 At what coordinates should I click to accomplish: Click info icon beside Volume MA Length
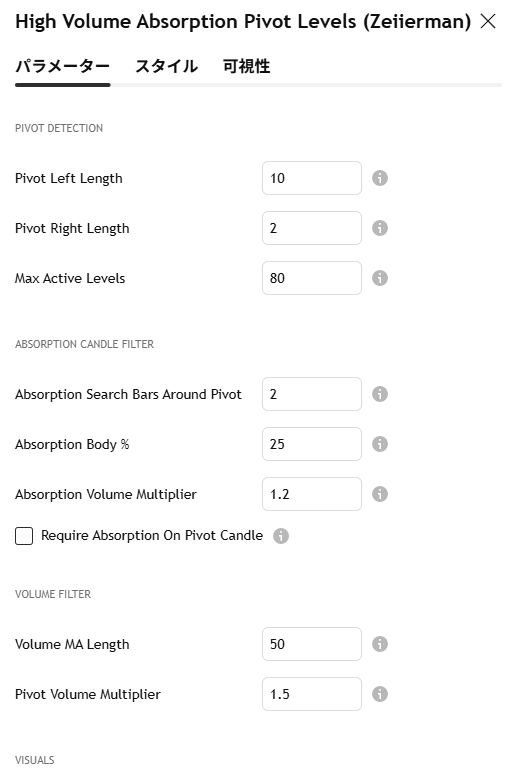pyautogui.click(x=379, y=644)
